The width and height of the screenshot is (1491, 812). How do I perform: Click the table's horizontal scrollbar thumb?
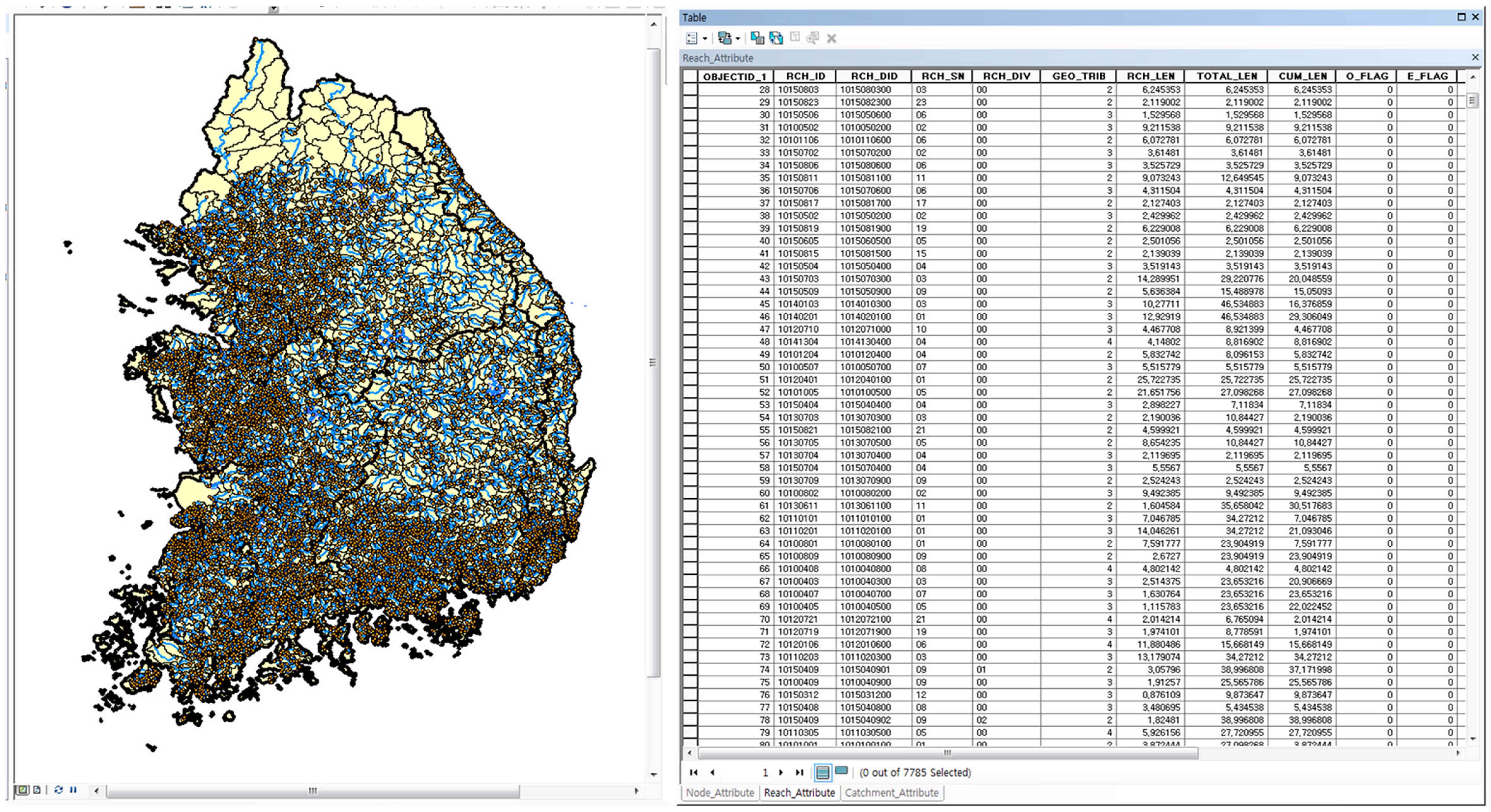point(947,753)
